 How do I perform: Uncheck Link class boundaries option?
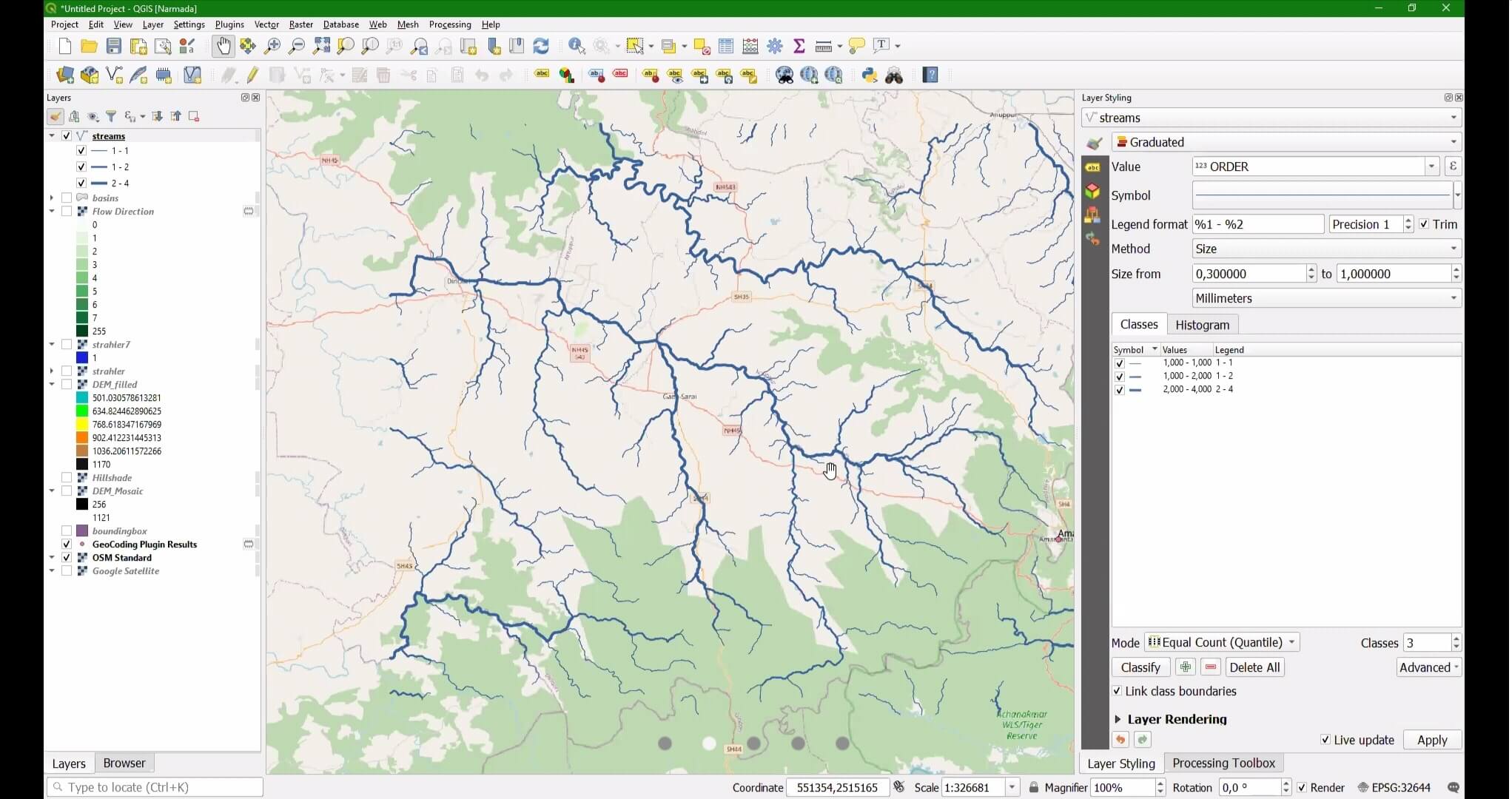pyautogui.click(x=1118, y=691)
